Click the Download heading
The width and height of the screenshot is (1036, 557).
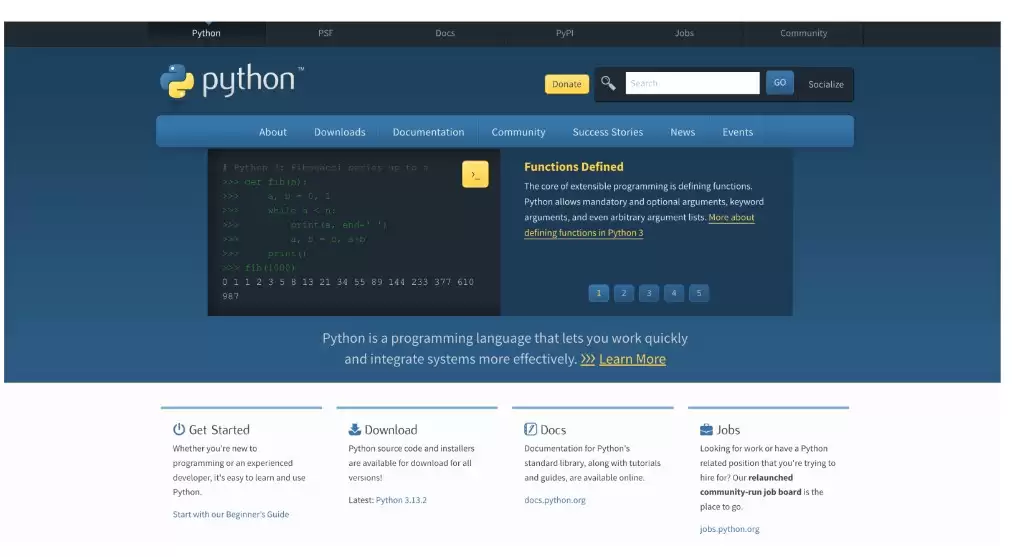click(x=391, y=430)
